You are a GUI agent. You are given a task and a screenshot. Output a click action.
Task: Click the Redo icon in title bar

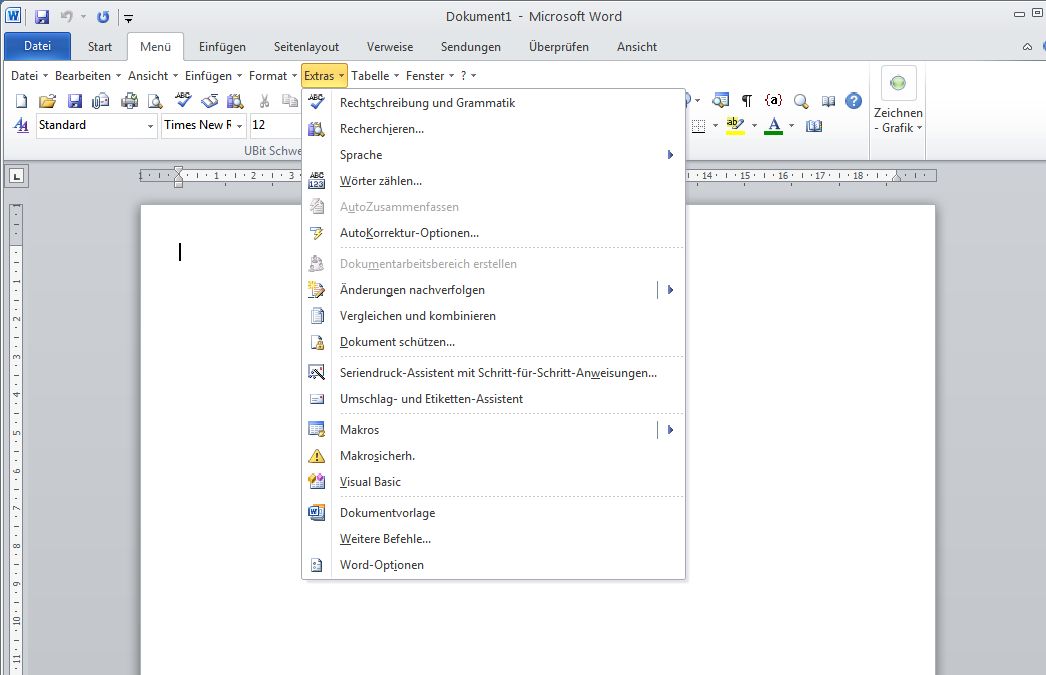[x=103, y=17]
